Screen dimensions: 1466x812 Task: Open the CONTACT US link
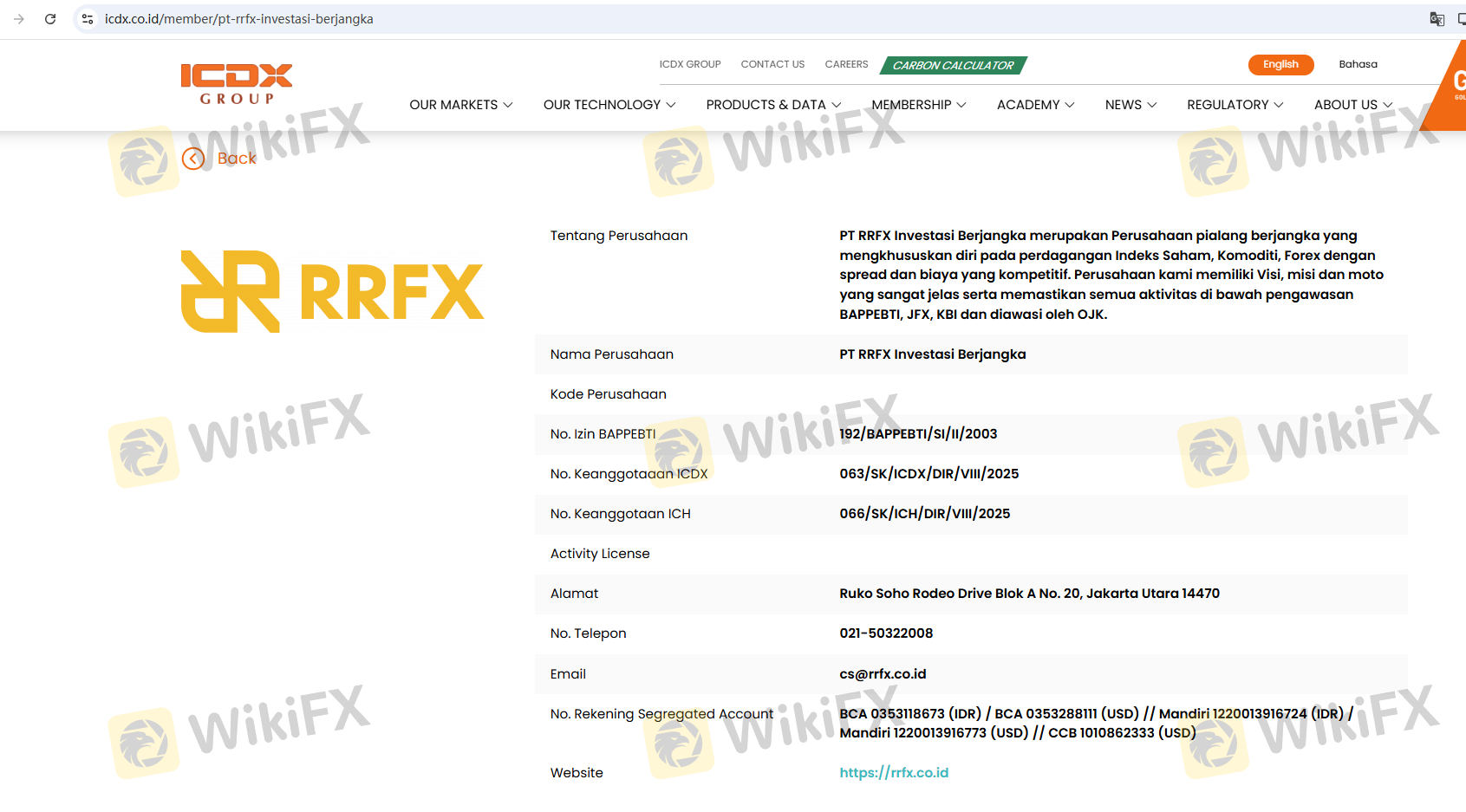(x=772, y=64)
